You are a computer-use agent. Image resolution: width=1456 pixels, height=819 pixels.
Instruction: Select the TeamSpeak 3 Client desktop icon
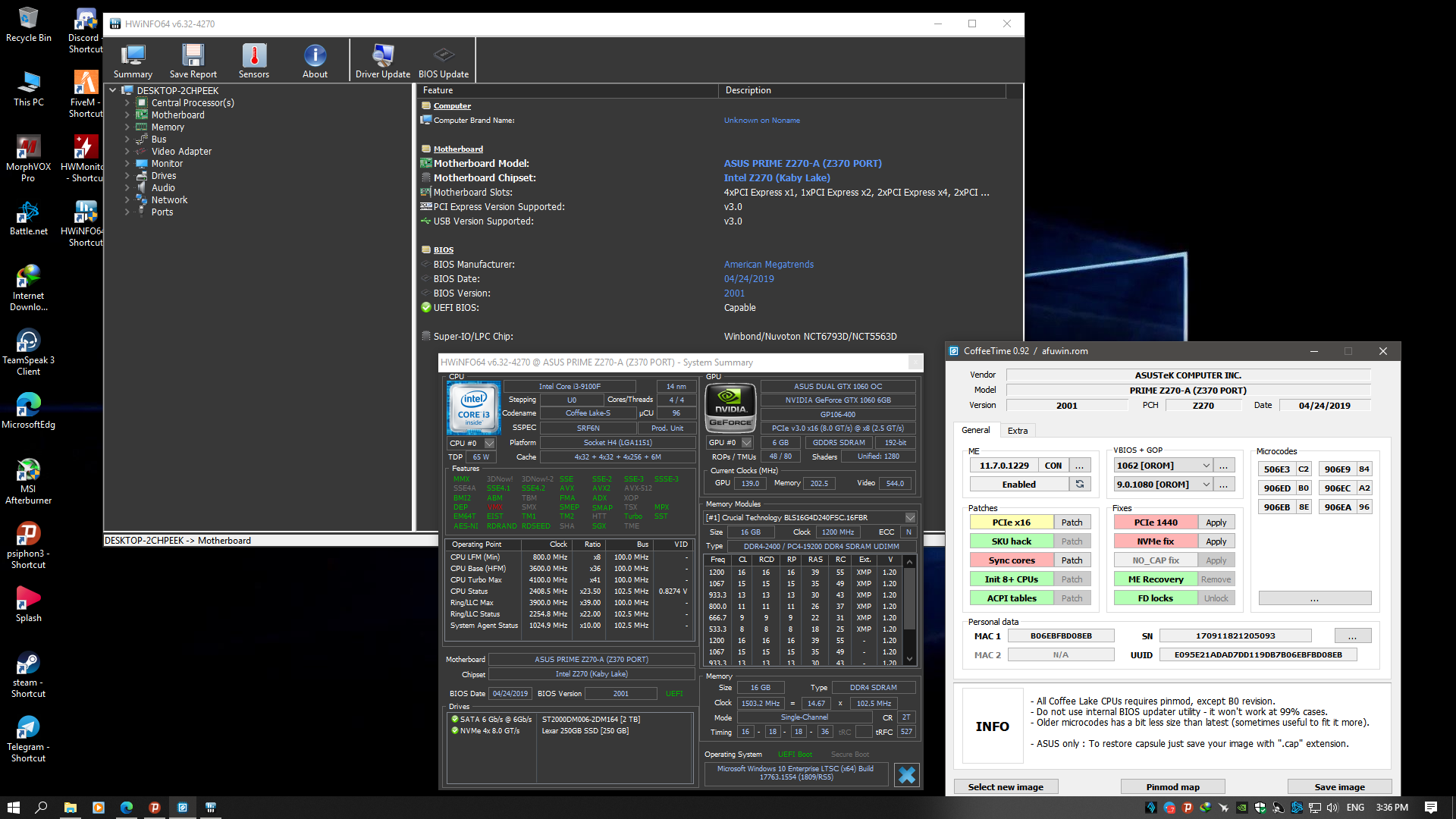tap(29, 352)
